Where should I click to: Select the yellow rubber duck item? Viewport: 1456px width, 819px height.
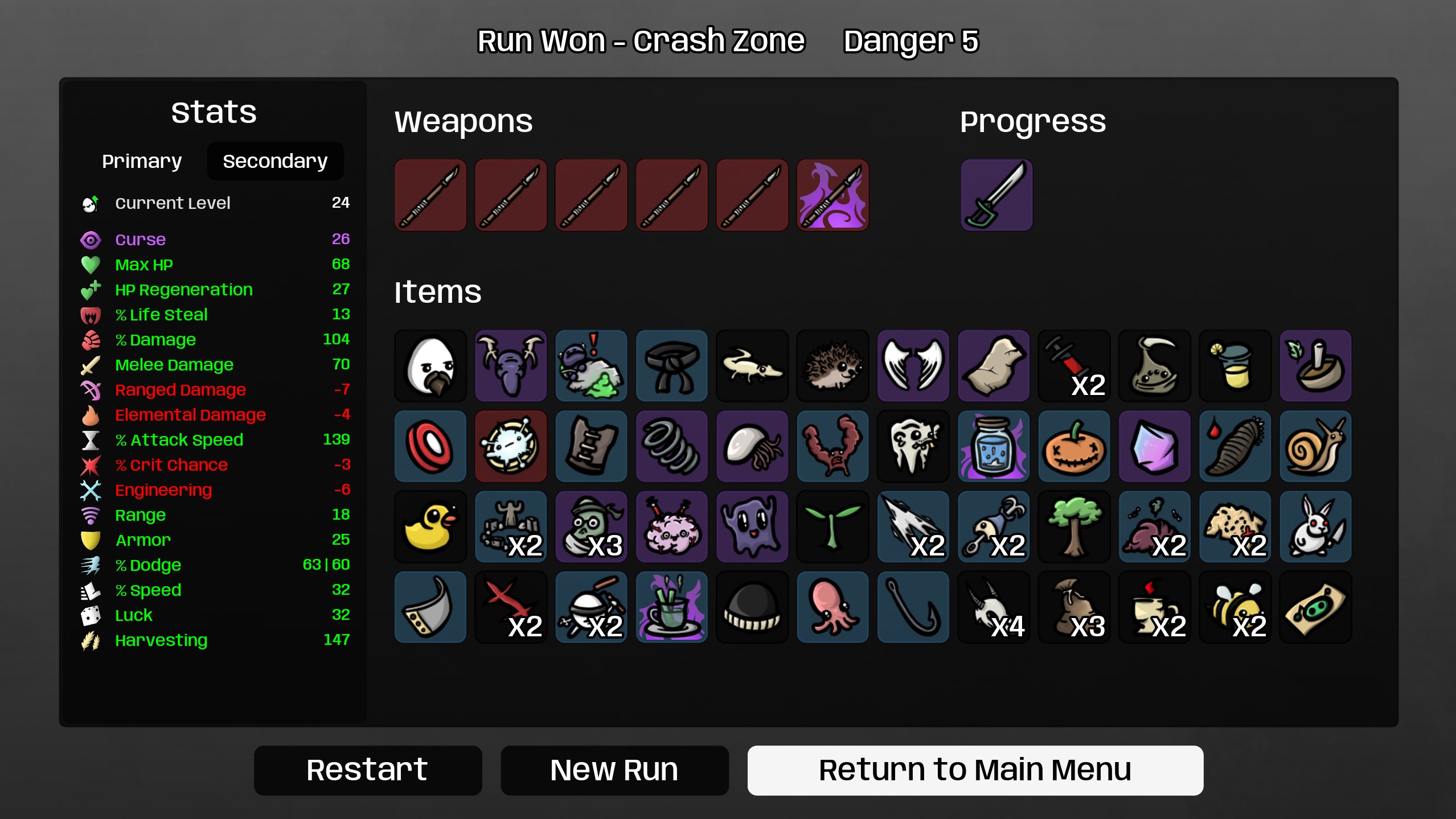coord(430,527)
